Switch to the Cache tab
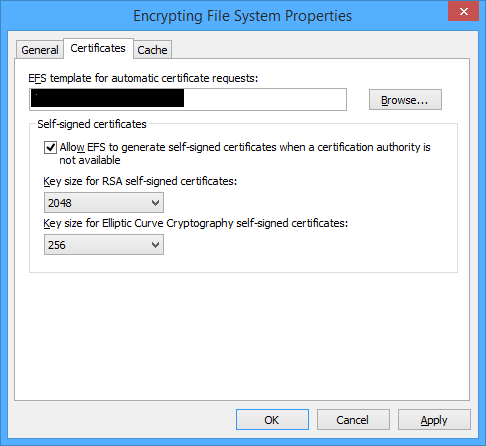Screen dimensions: 486x446 pos(152,50)
